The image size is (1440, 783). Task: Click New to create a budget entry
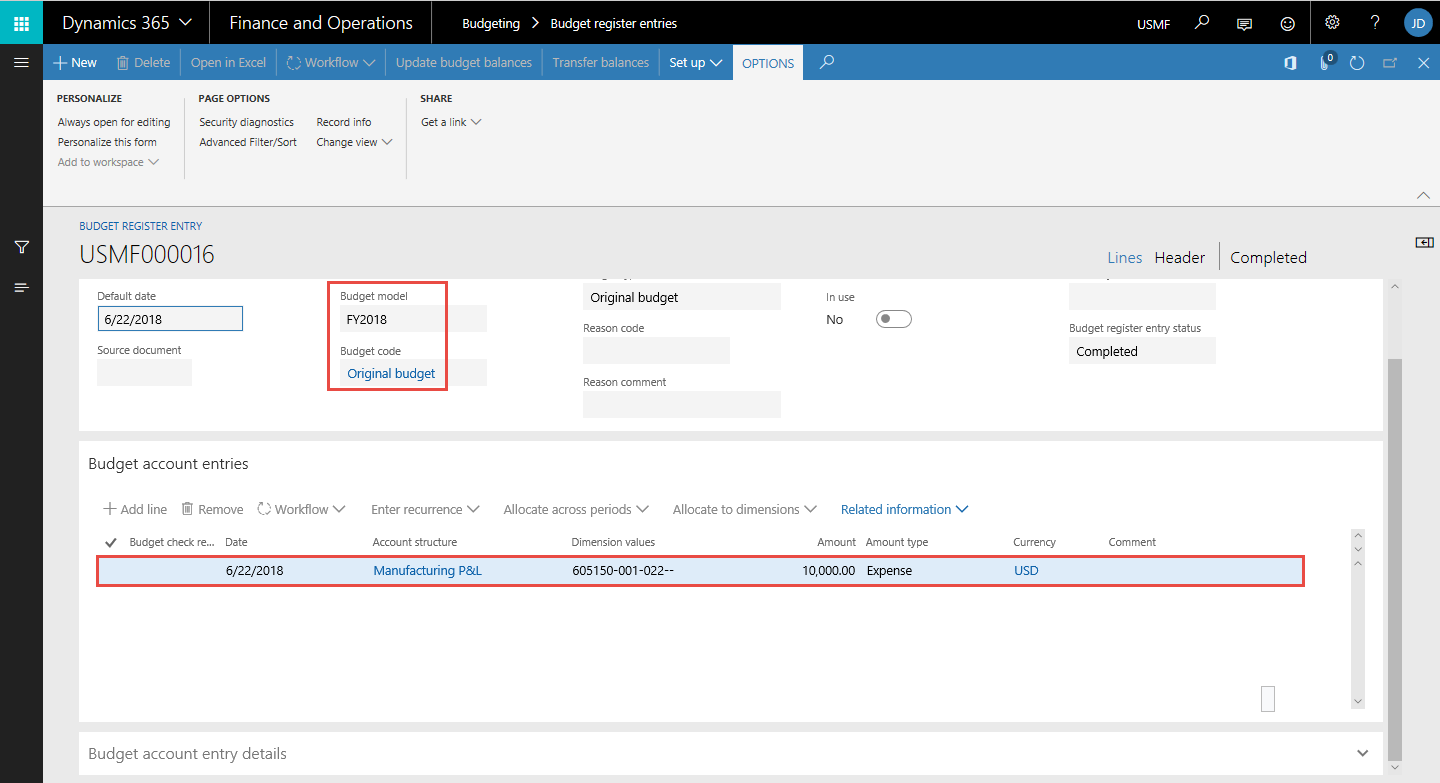tap(75, 62)
